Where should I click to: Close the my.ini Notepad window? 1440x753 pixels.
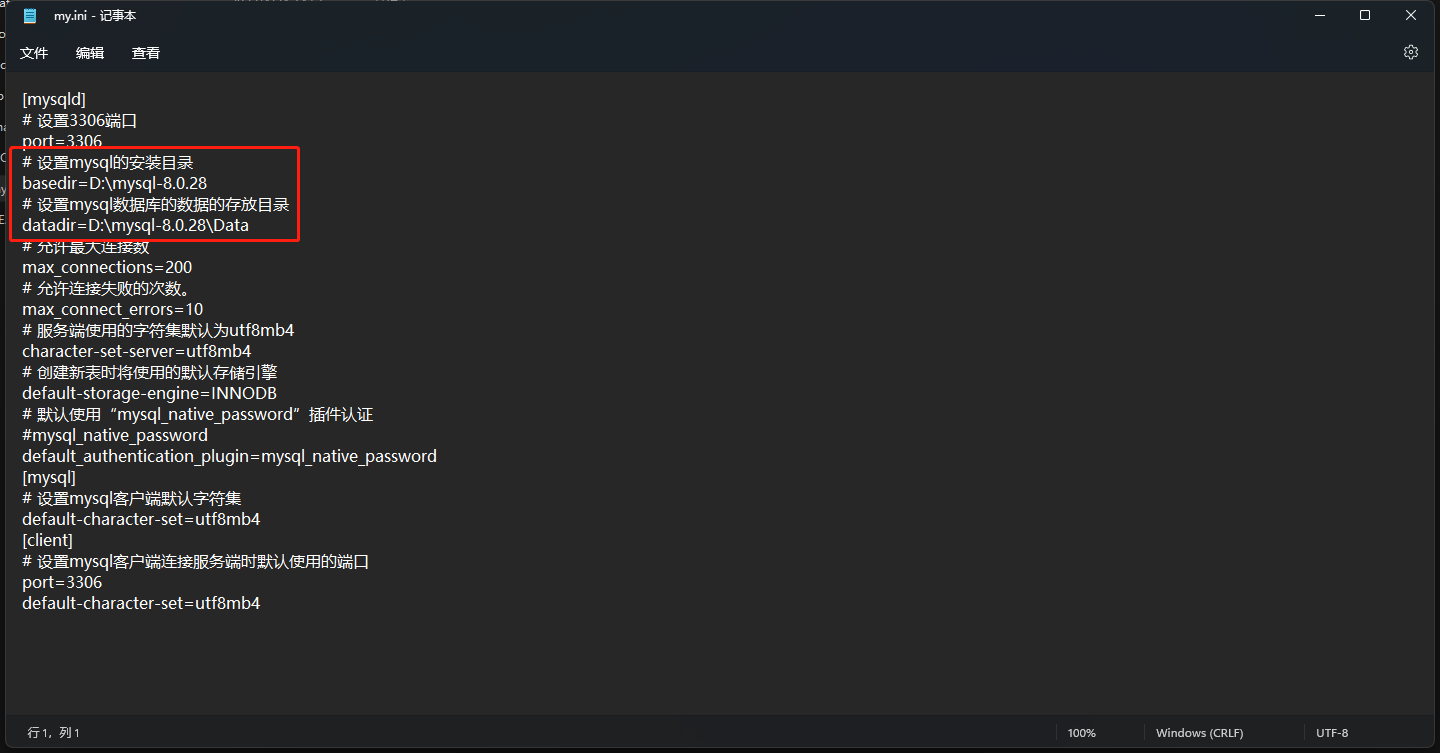(1411, 15)
